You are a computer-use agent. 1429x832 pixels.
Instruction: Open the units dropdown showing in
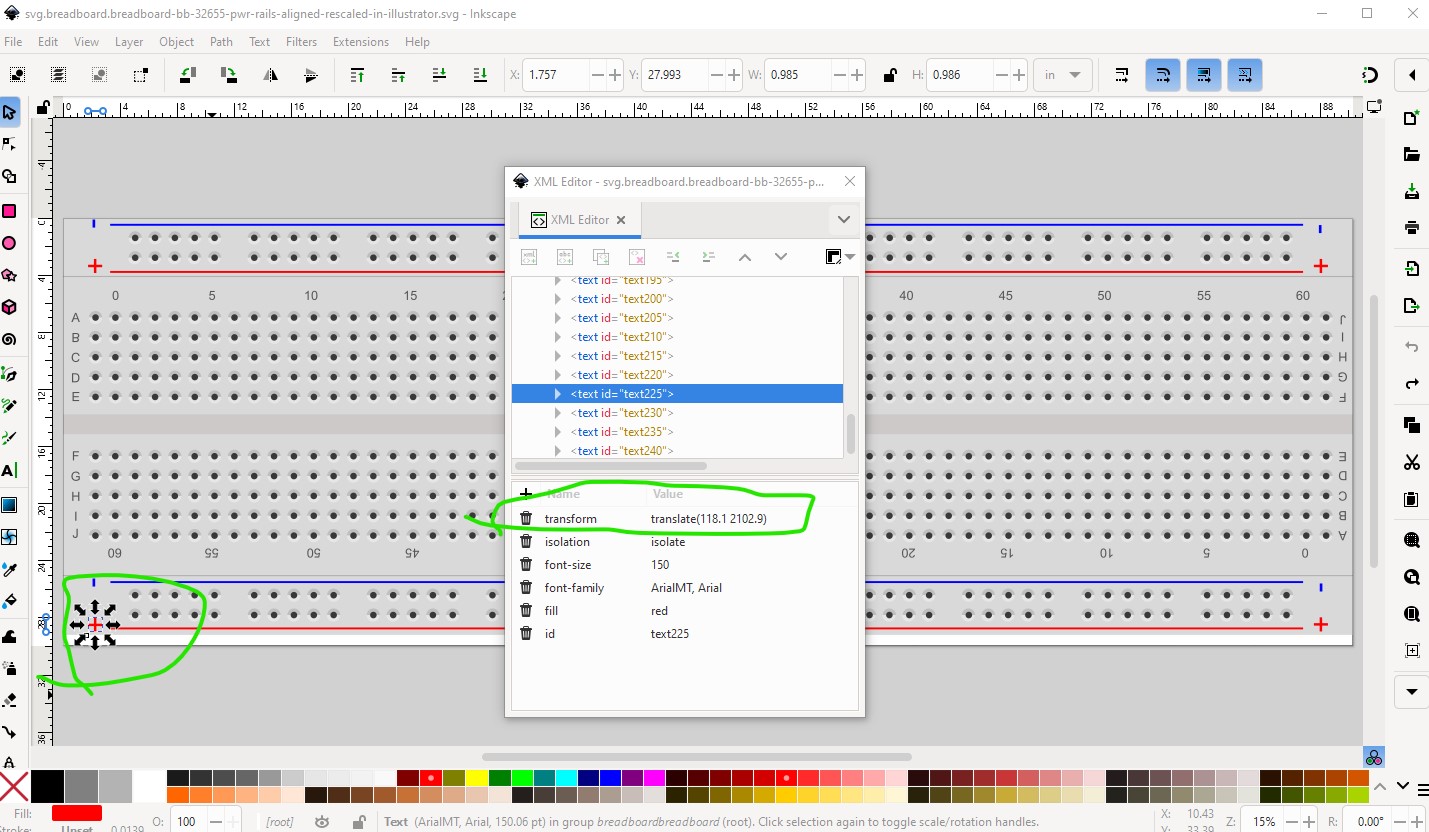pyautogui.click(x=1063, y=75)
